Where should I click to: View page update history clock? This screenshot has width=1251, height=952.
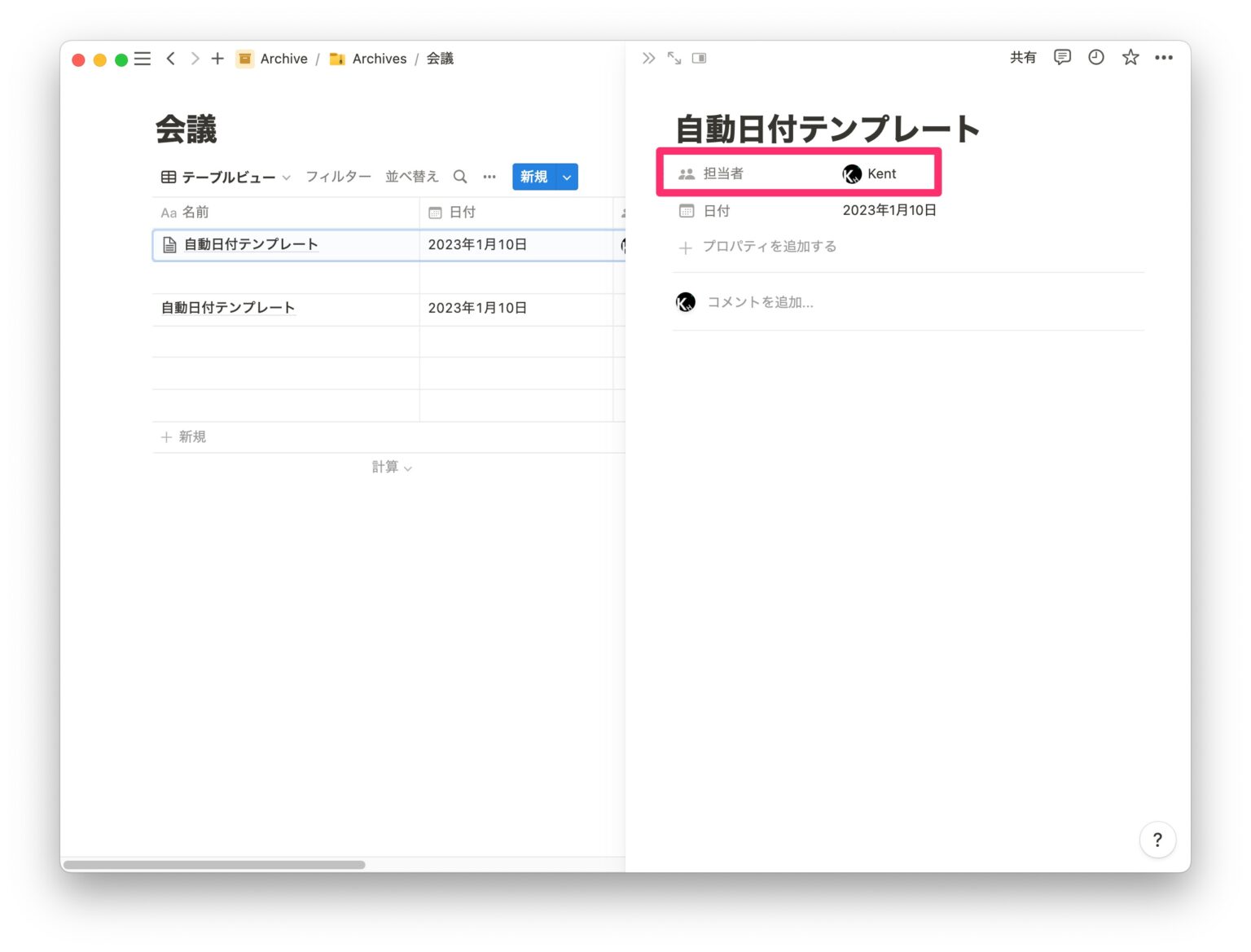(x=1096, y=57)
